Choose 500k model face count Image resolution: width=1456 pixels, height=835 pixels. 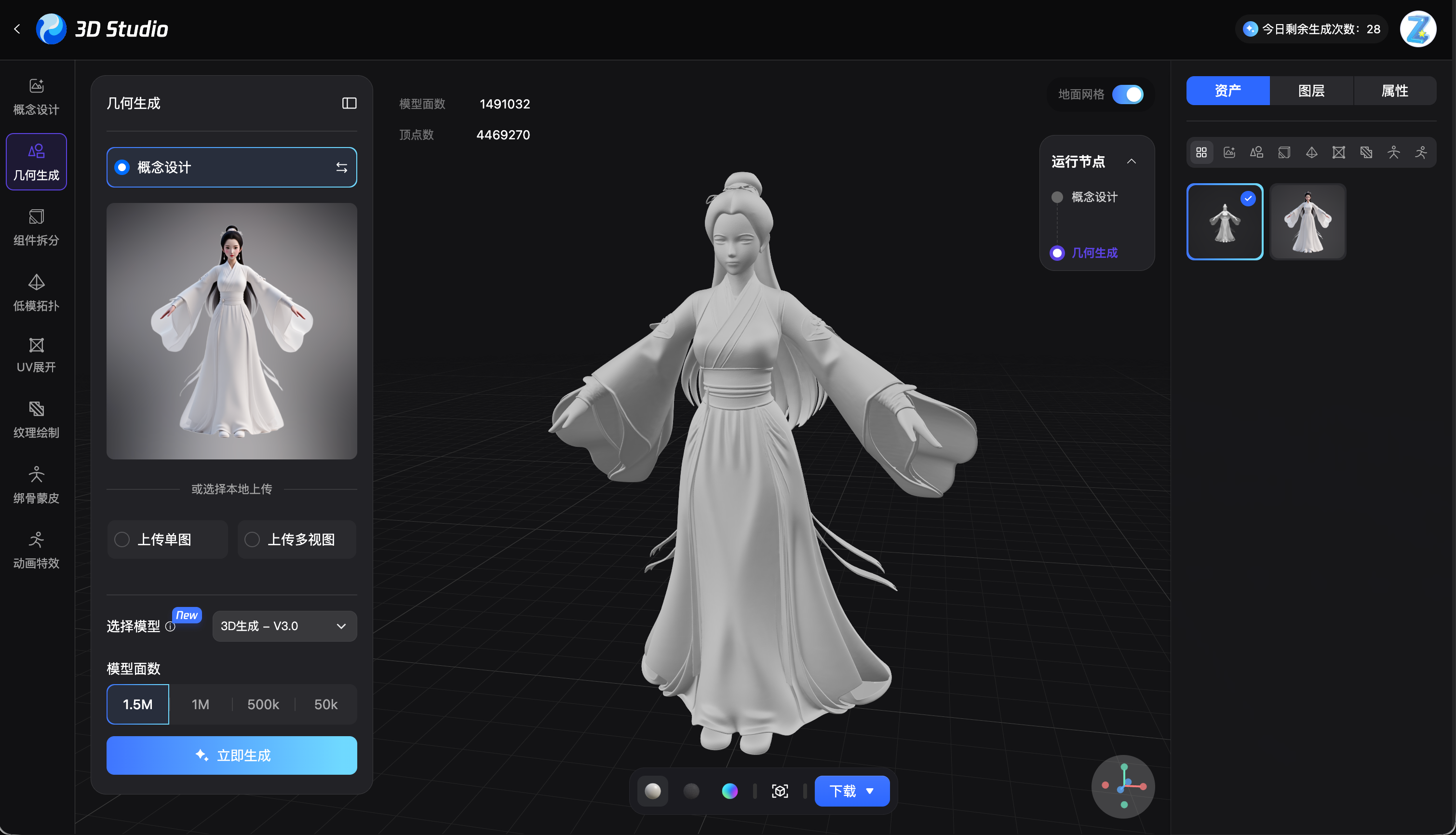click(x=263, y=704)
